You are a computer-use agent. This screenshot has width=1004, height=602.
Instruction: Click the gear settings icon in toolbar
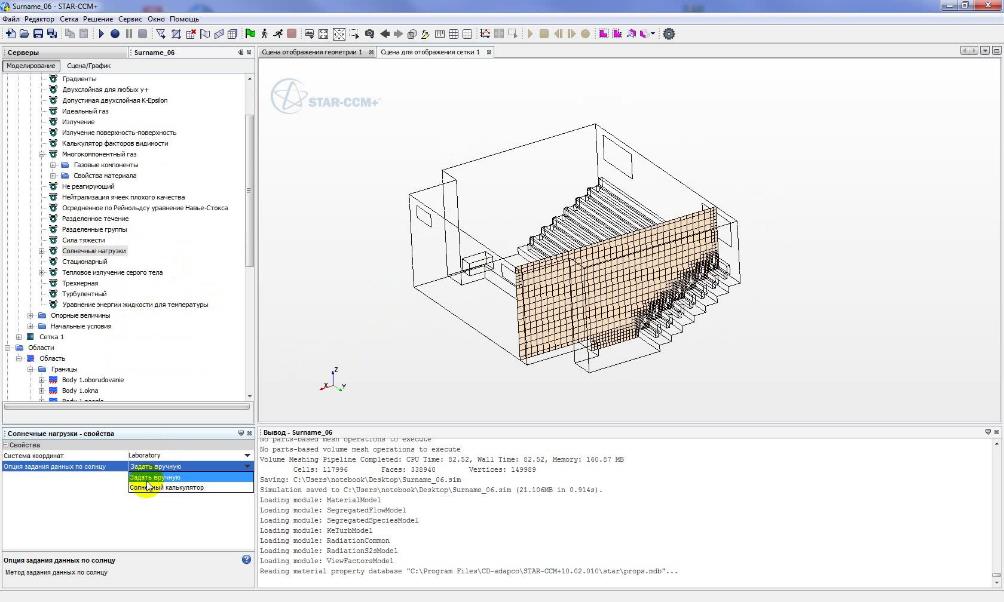click(669, 33)
